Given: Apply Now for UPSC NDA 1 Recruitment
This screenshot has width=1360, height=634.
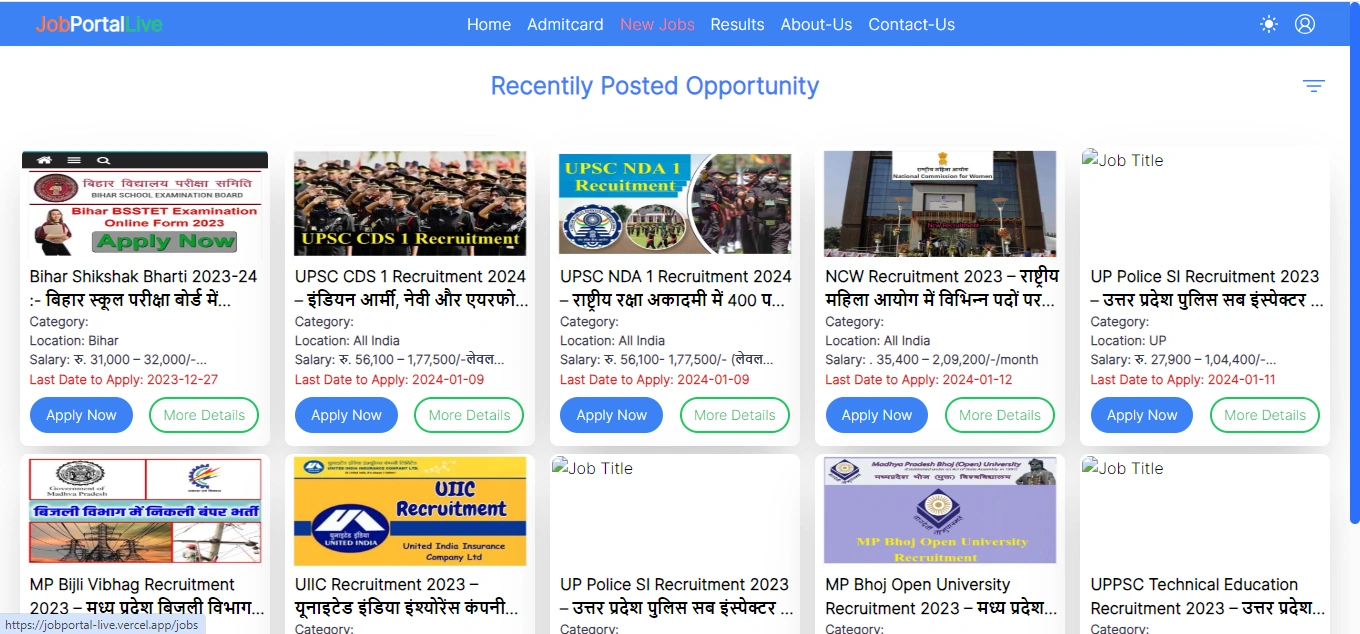Looking at the screenshot, I should [611, 415].
